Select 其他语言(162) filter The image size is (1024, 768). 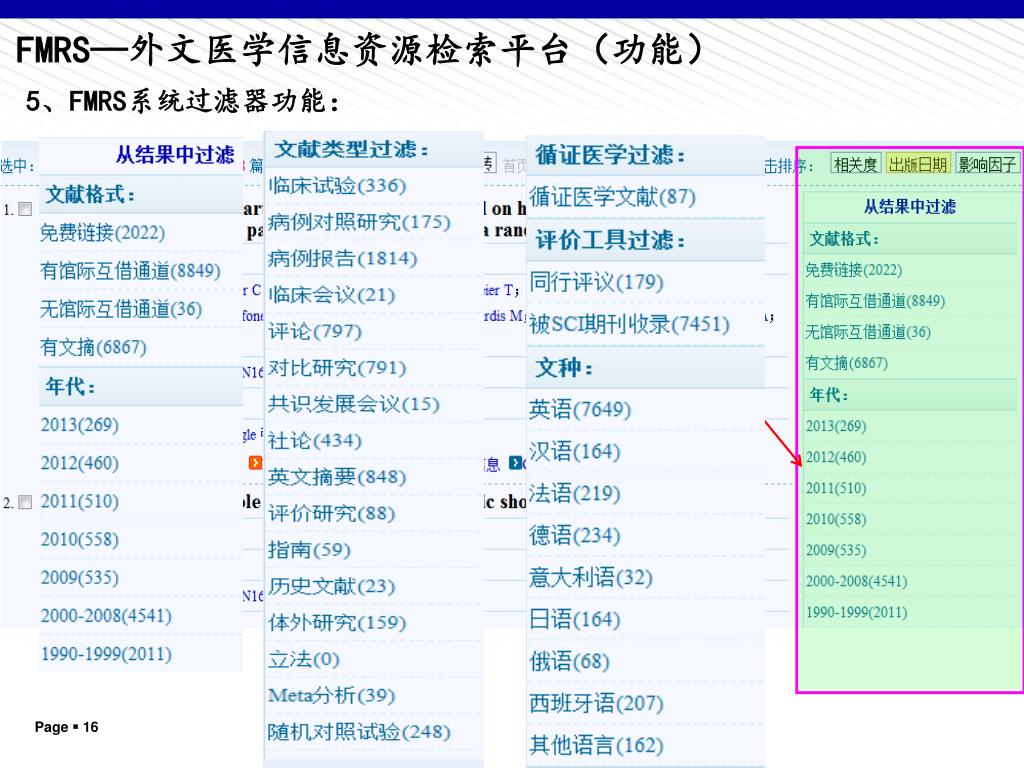coord(596,745)
